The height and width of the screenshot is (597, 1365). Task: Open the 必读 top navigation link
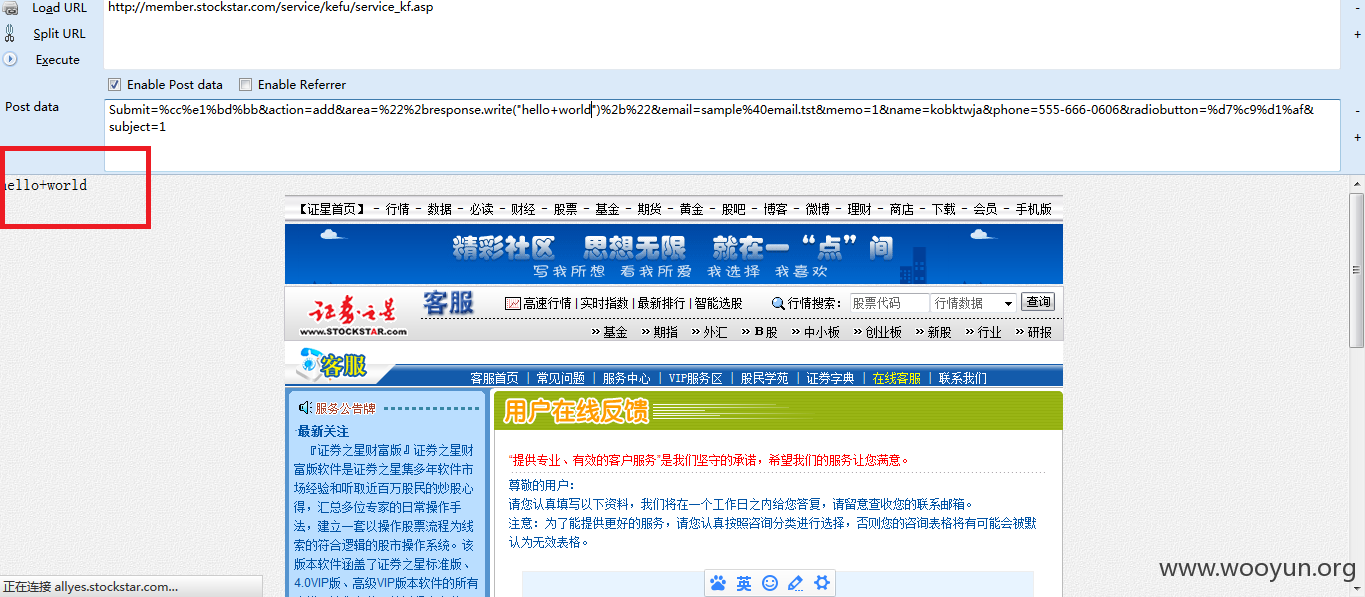(481, 209)
